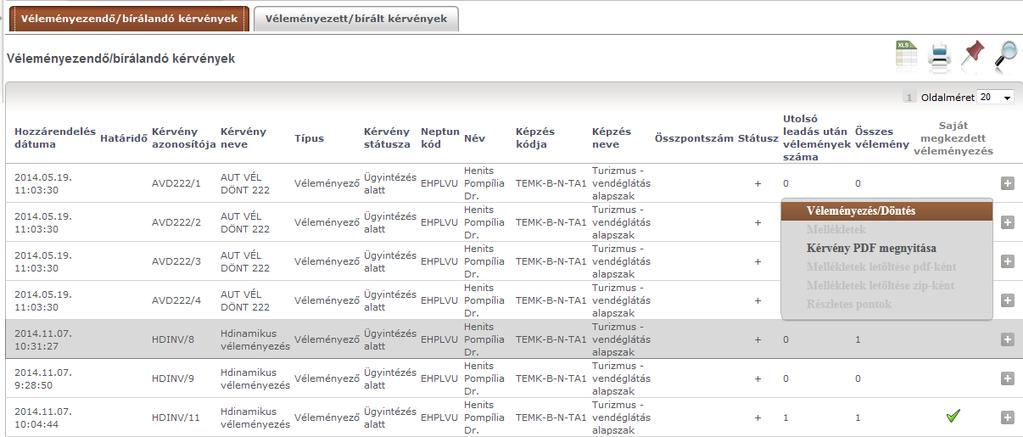1023x437 pixels.
Task: Sort by Összes vélemény column header
Action: 882,138
